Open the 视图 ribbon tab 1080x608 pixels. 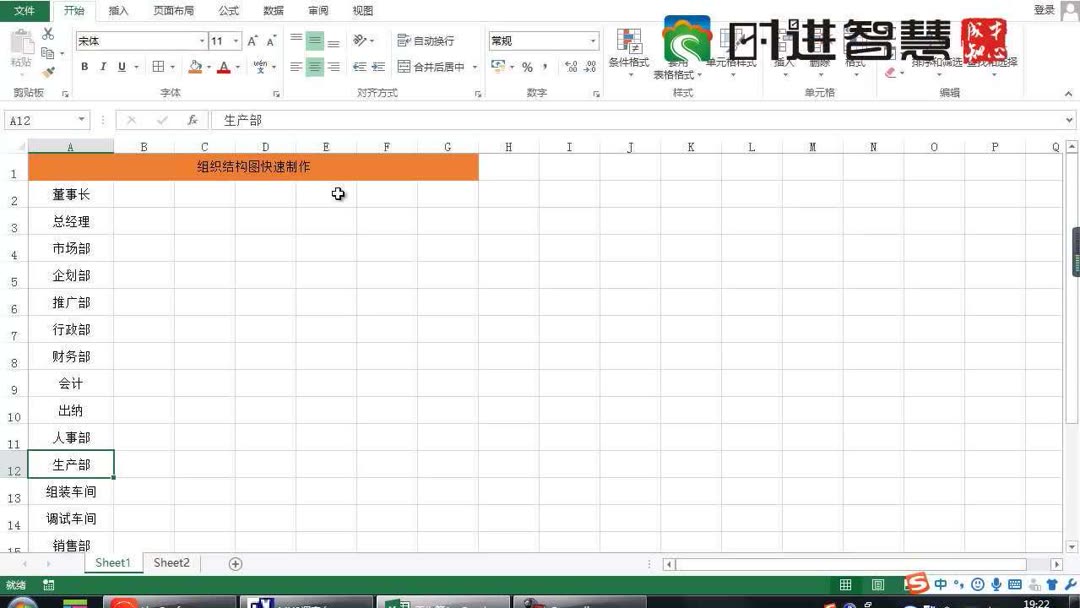point(363,11)
